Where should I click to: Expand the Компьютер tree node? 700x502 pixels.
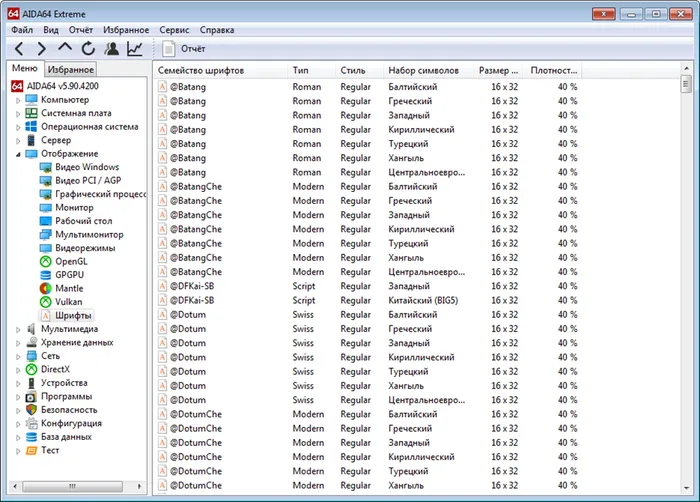[18, 100]
